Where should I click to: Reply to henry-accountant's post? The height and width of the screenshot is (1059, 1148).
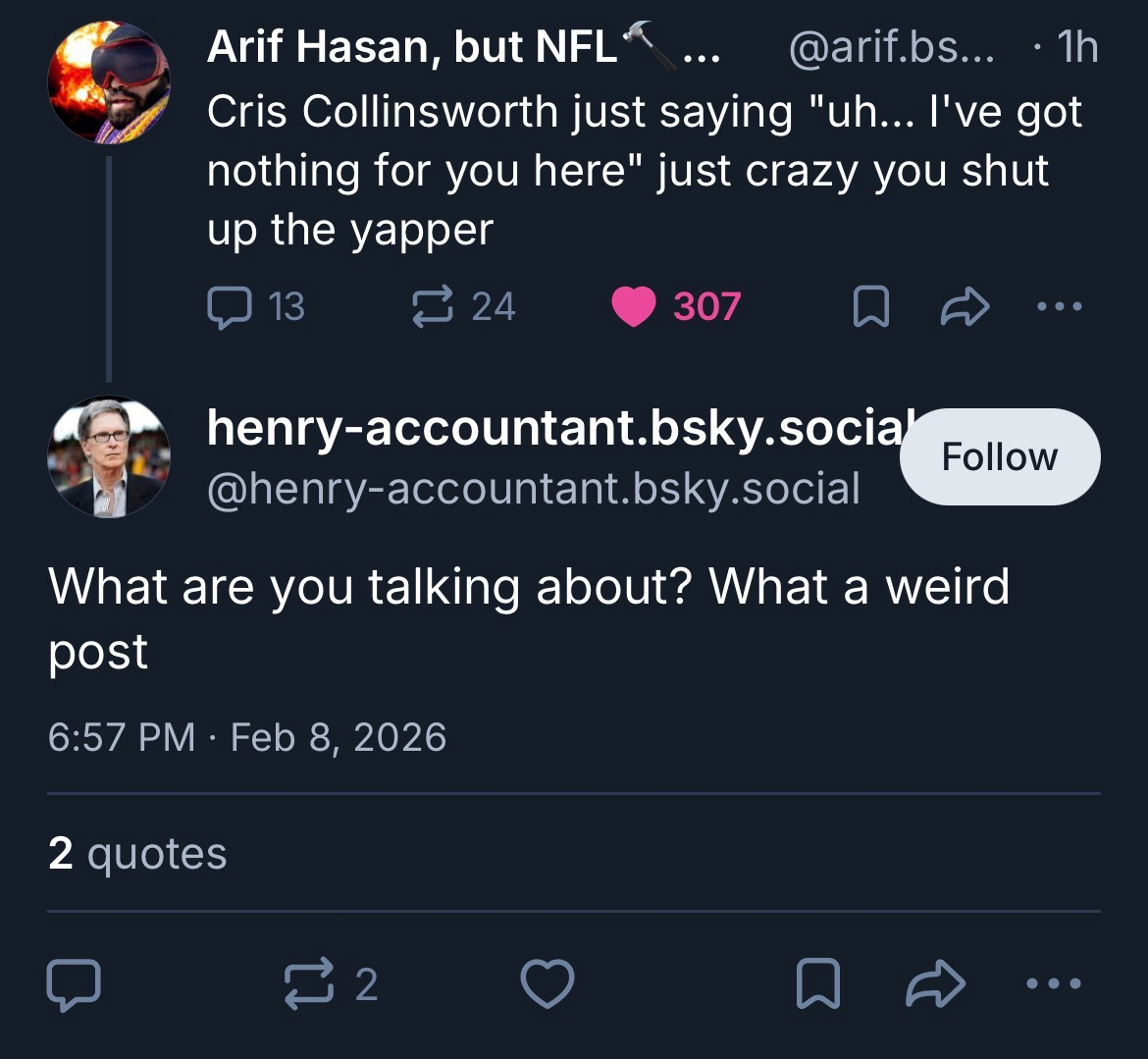coord(74,984)
